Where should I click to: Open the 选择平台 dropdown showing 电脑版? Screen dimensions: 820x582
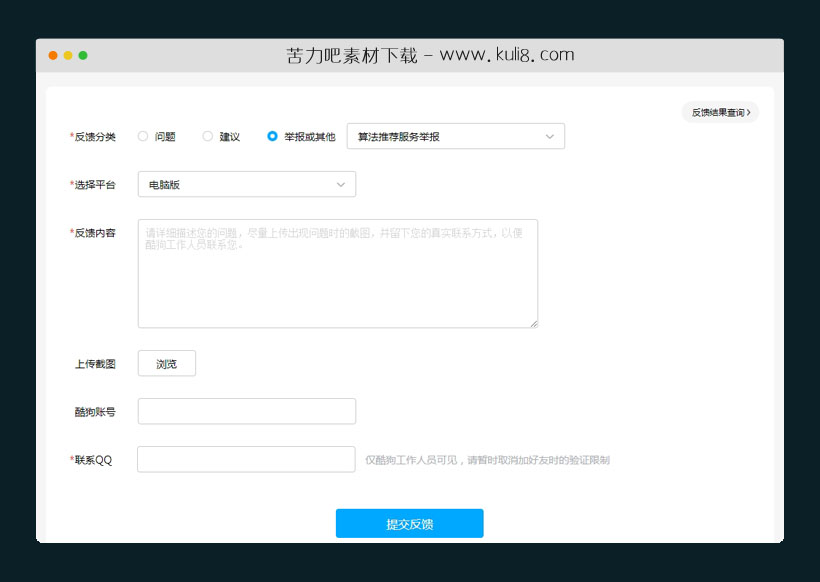coord(246,184)
